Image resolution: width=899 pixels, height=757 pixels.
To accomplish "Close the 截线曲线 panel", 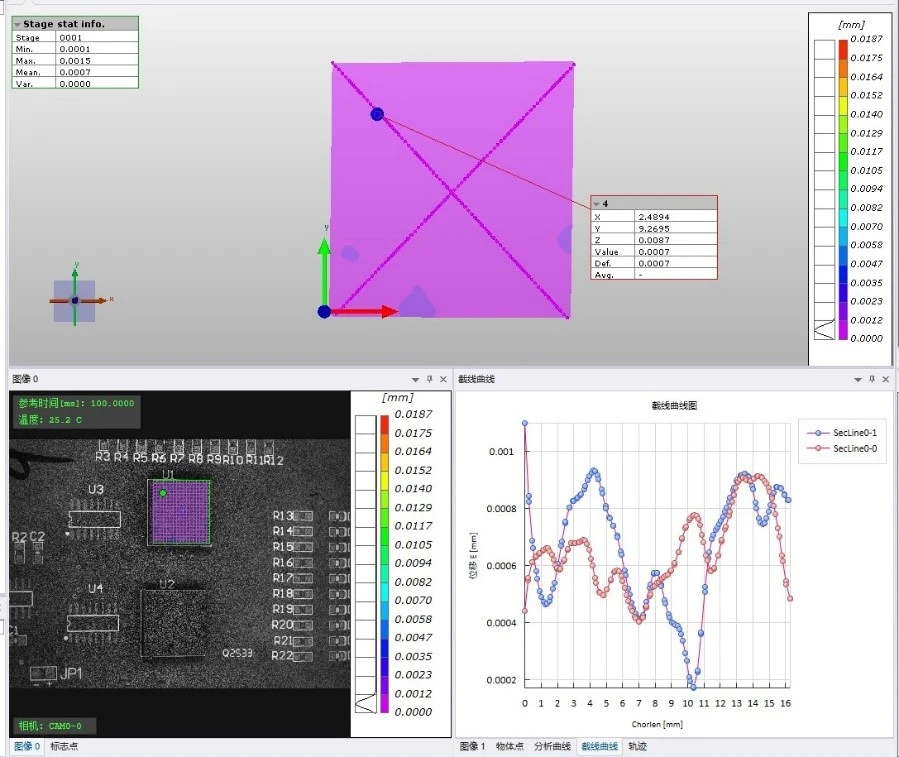I will 886,379.
